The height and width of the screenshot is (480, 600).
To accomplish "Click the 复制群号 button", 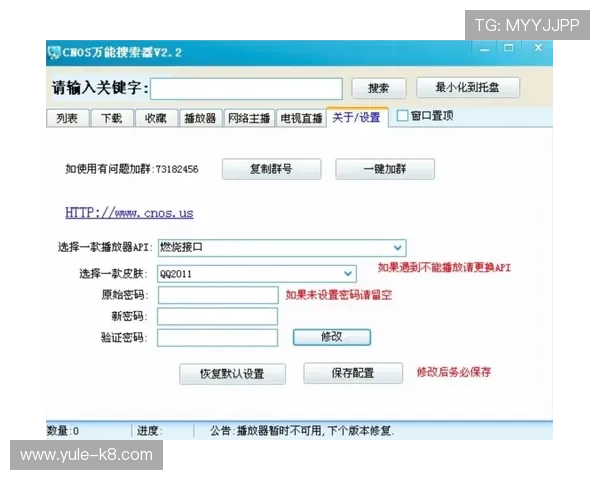I will pyautogui.click(x=271, y=169).
